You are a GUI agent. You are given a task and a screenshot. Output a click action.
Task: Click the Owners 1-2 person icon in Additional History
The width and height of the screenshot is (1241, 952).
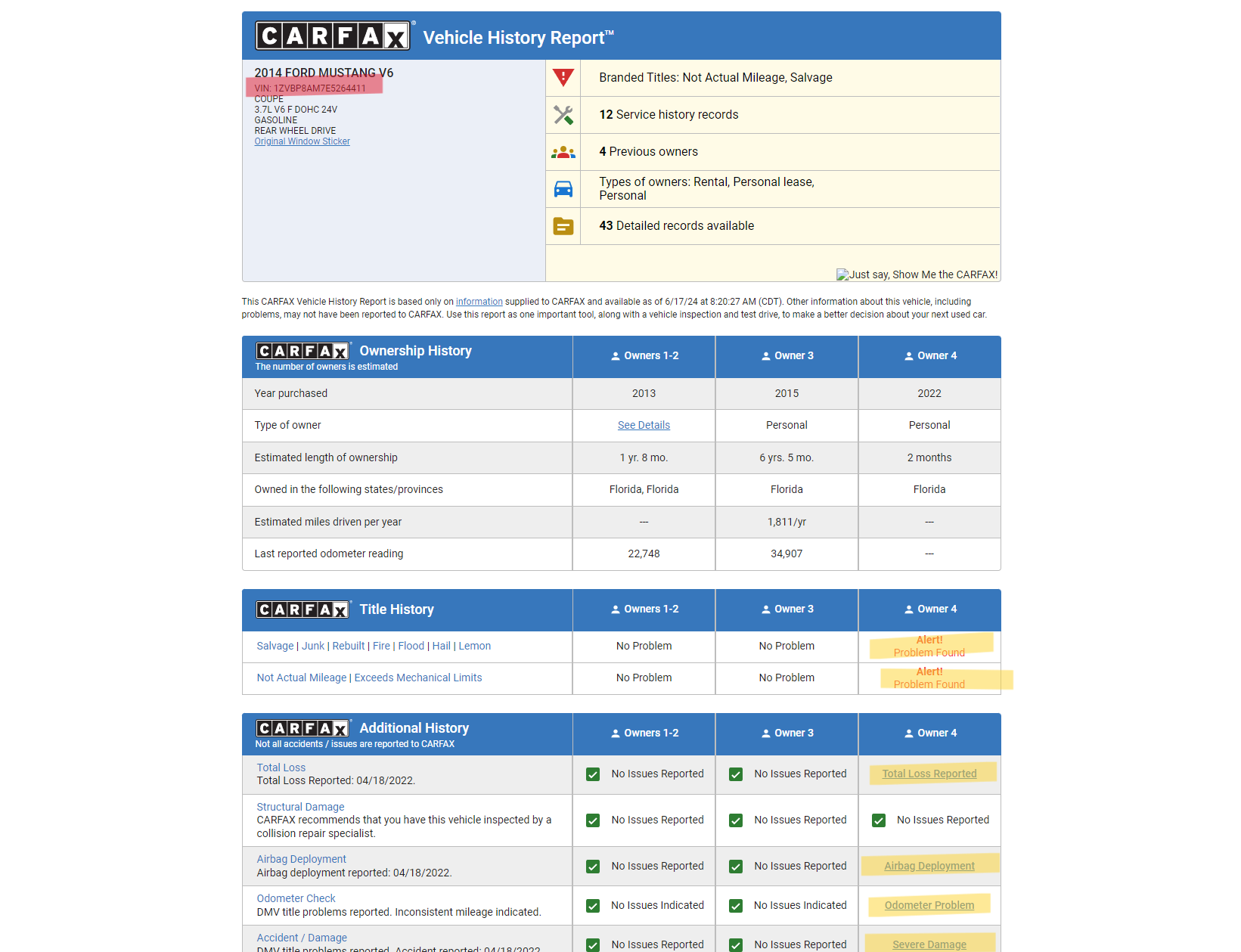tap(616, 733)
